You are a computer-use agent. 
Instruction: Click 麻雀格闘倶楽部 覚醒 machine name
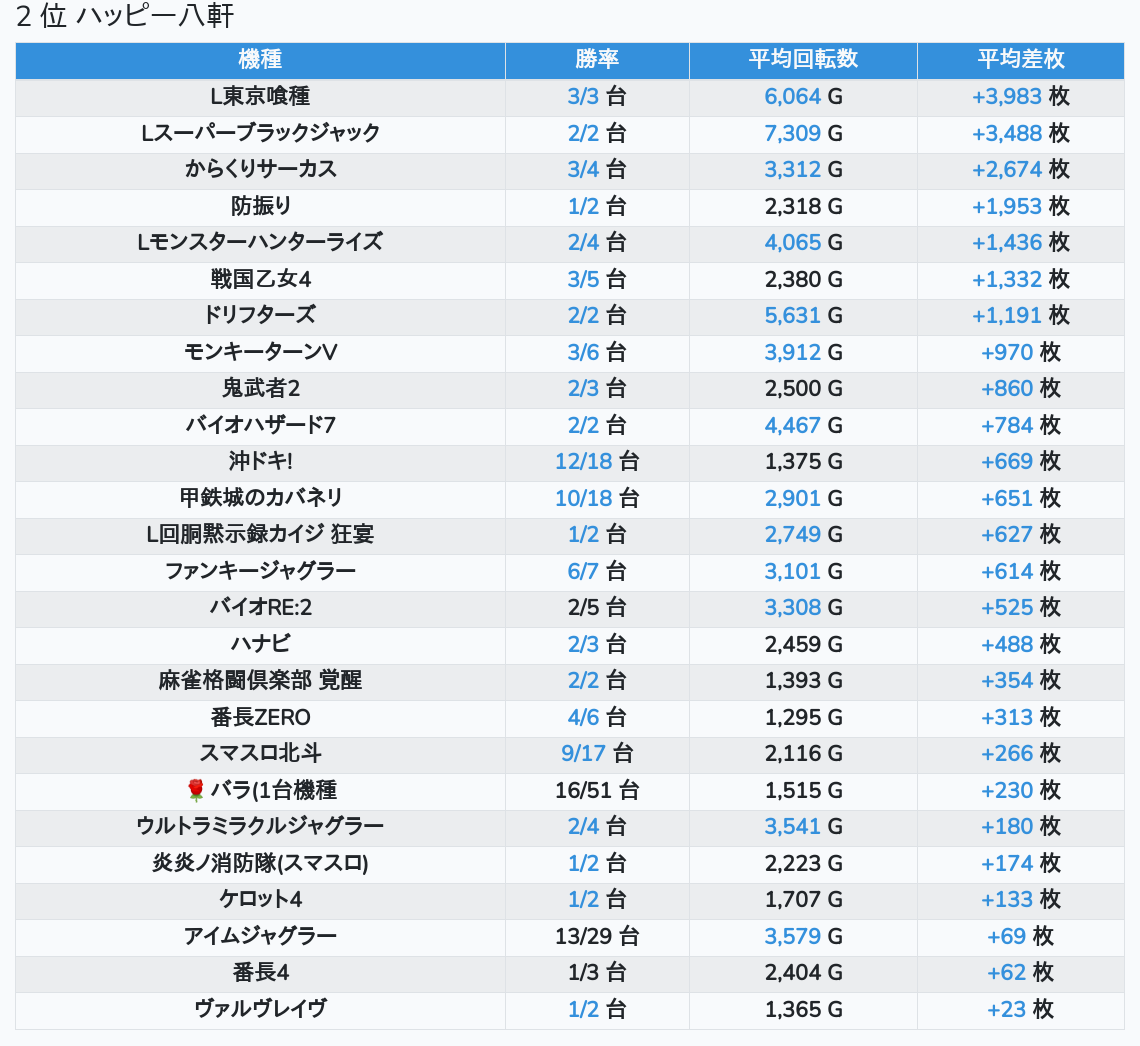[x=260, y=681]
